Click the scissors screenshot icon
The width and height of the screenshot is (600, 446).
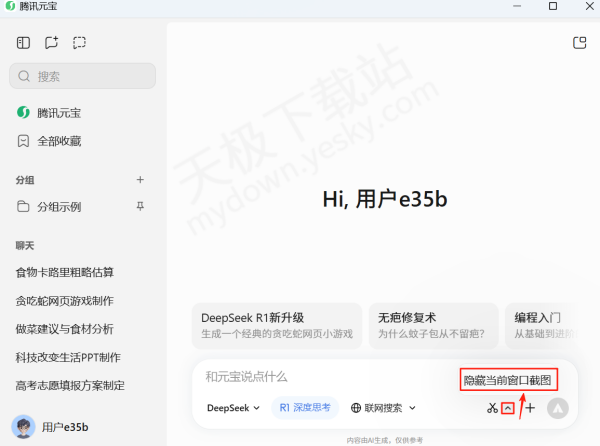(x=492, y=408)
